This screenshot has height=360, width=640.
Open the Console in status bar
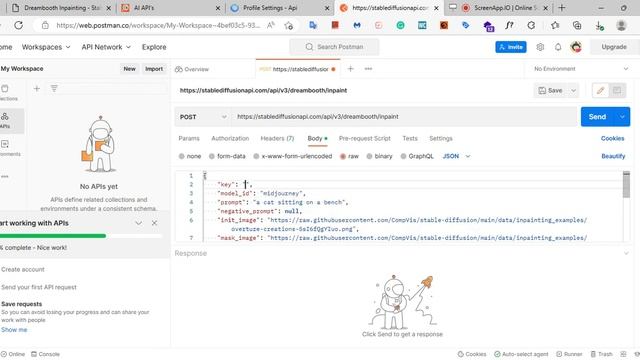pos(45,354)
